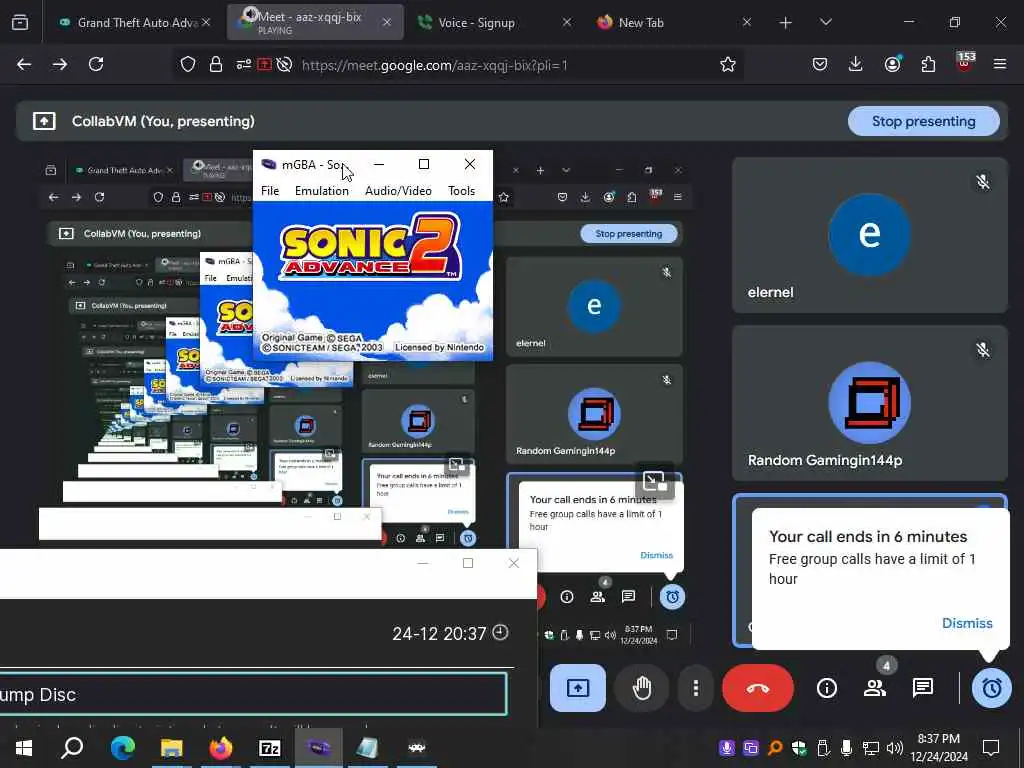Open purple microphone tray icon

tap(726, 748)
